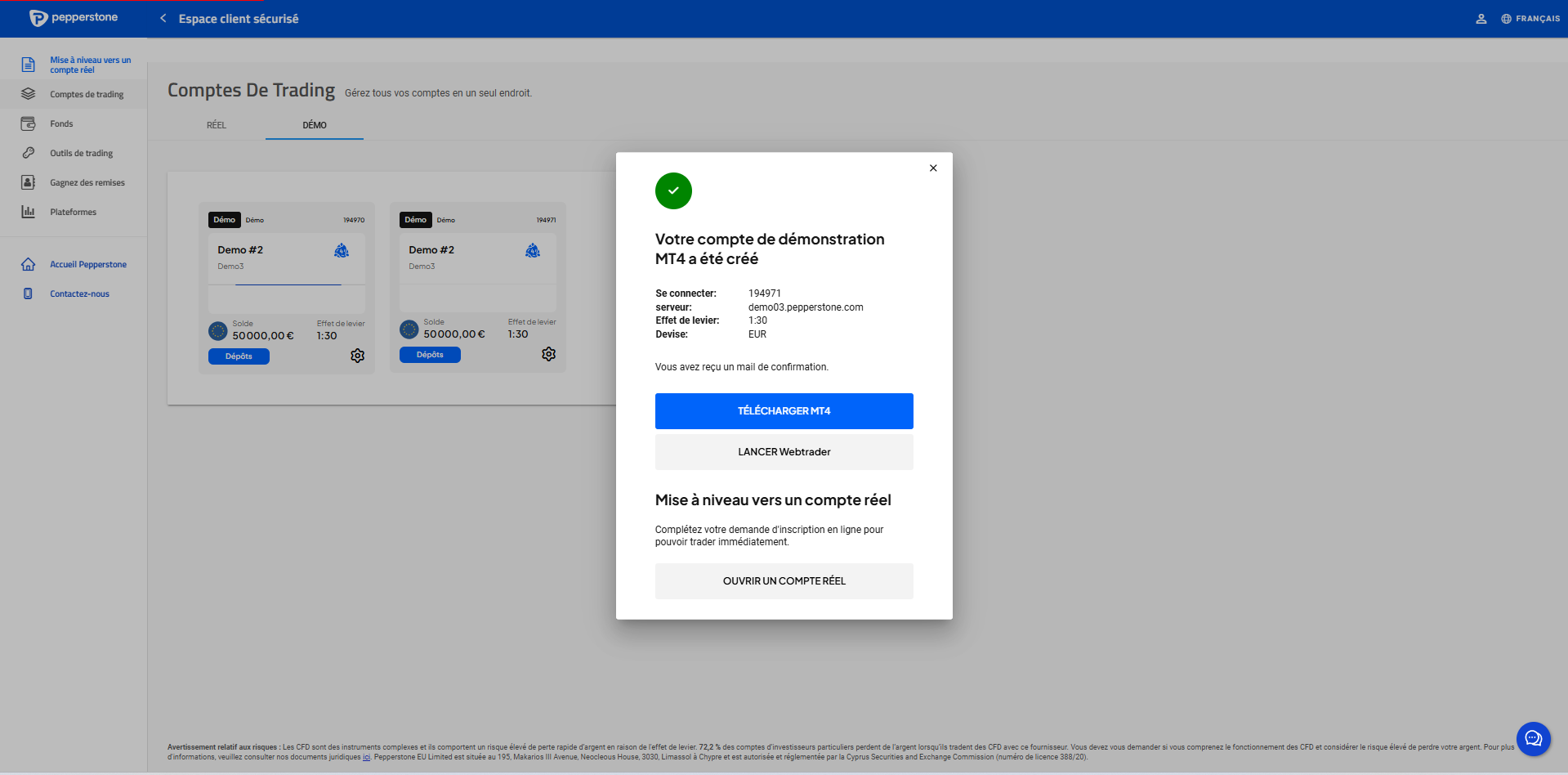This screenshot has width=1568, height=775.
Task: Click Euro currency icon on account 194971
Action: pyautogui.click(x=409, y=329)
